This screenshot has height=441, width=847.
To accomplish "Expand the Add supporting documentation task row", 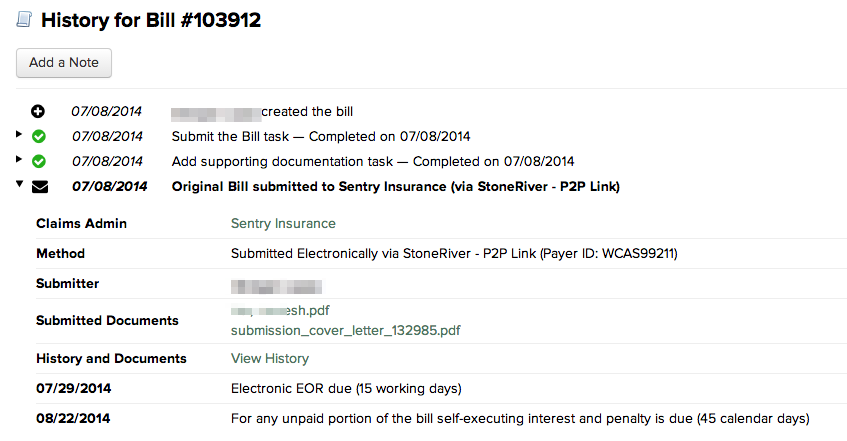I will coord(19,159).
